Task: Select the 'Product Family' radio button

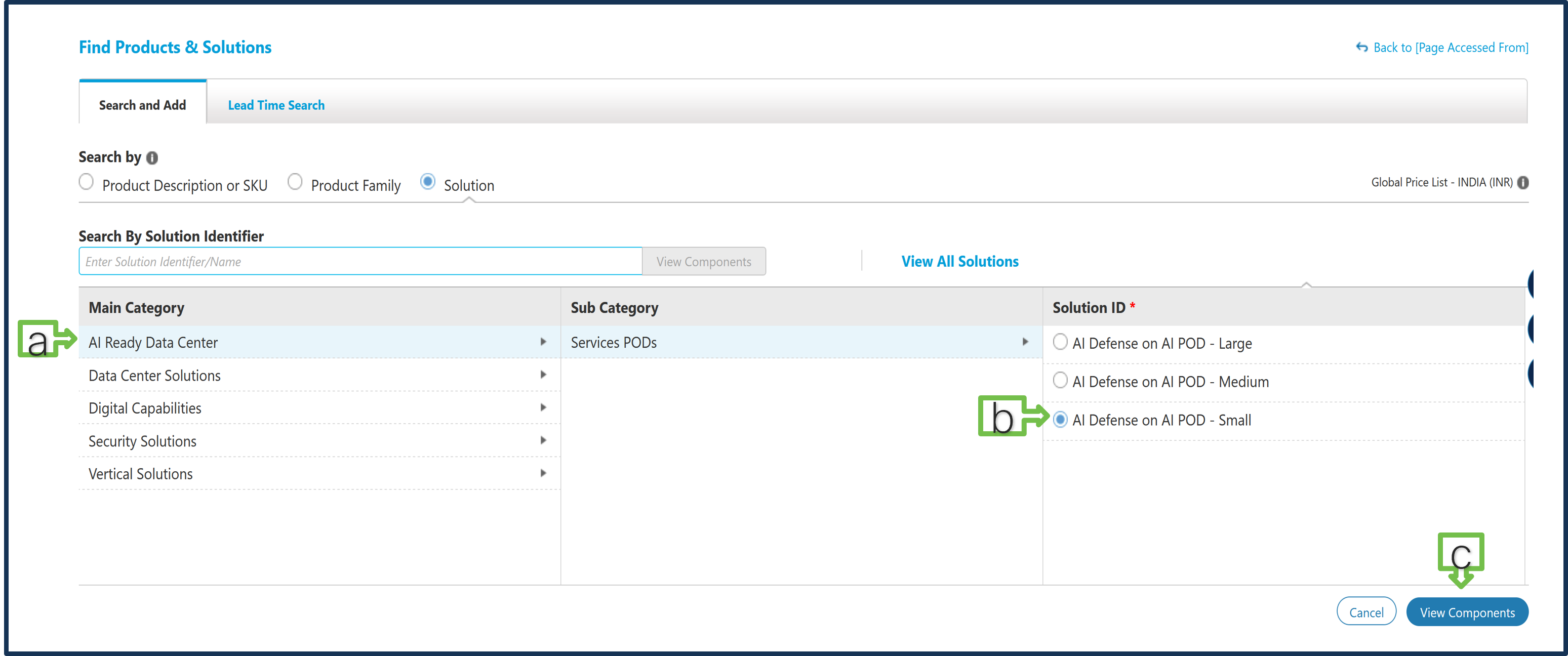Action: (295, 181)
